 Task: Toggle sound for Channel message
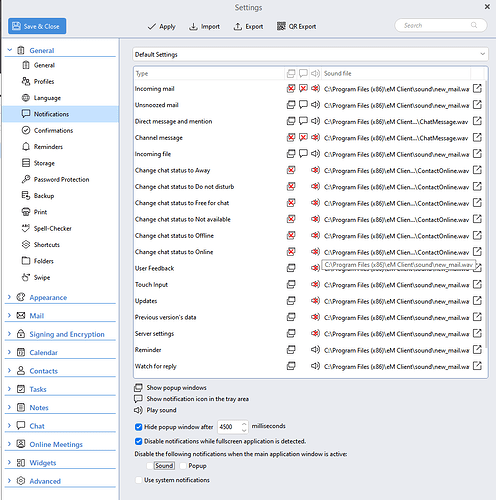coord(315,138)
